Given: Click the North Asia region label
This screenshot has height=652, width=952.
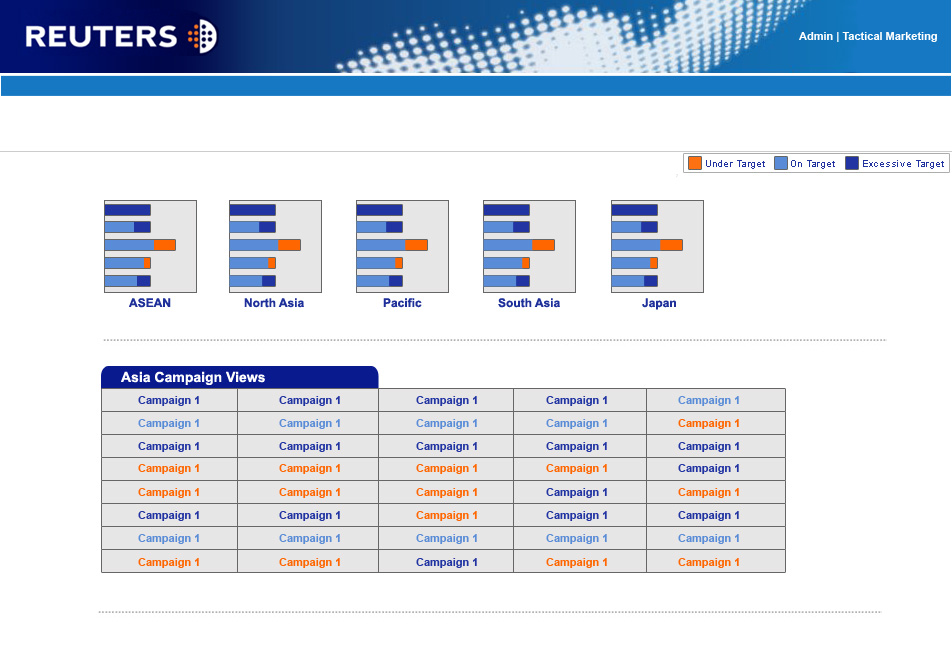Looking at the screenshot, I should [x=274, y=303].
